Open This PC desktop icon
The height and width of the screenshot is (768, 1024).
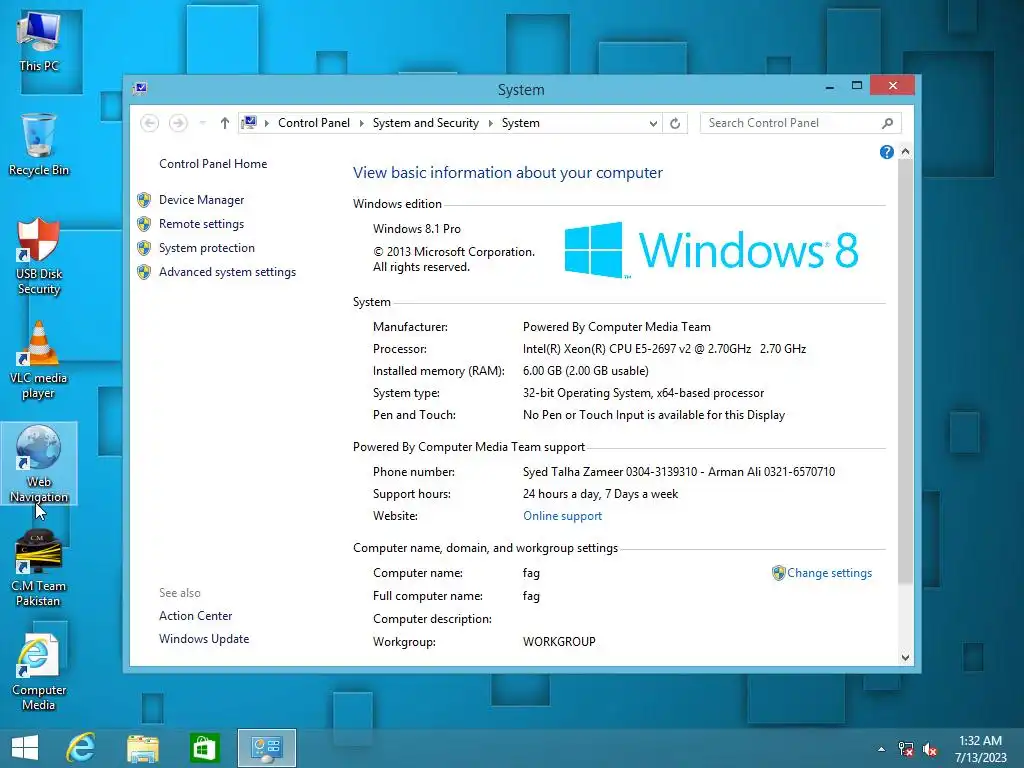tap(39, 42)
